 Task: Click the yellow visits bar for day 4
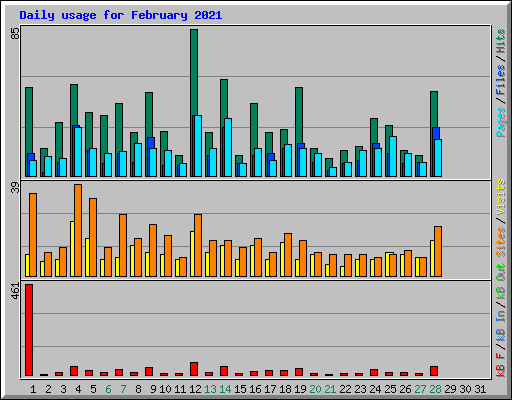(72, 249)
